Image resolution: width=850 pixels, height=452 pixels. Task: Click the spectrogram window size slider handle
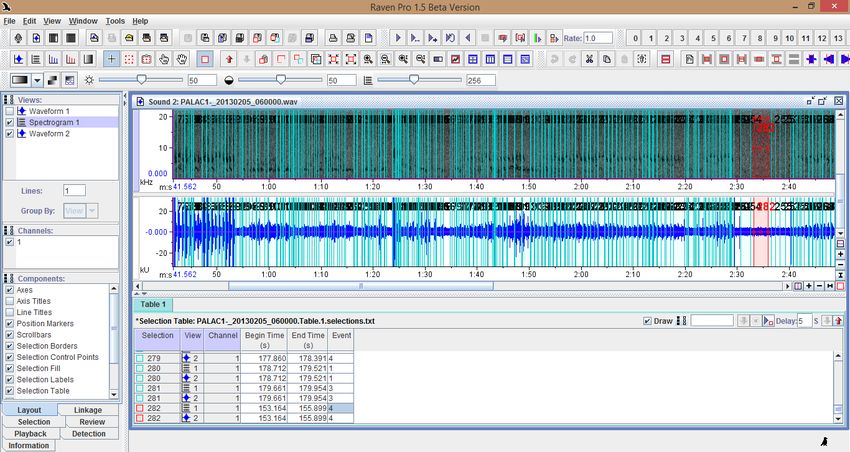(x=414, y=80)
